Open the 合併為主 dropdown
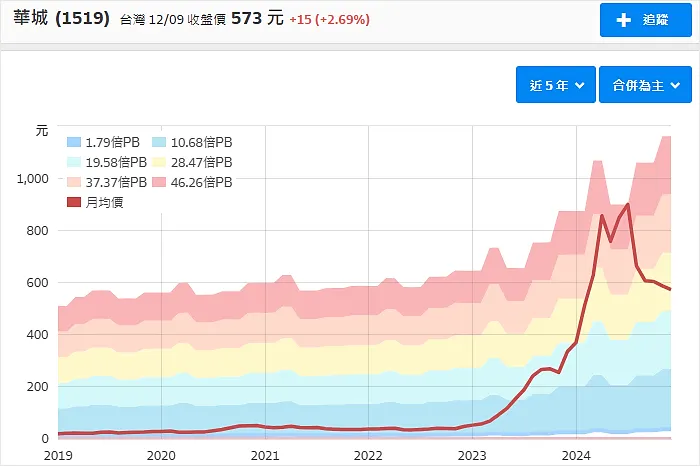The width and height of the screenshot is (700, 466). tap(645, 85)
